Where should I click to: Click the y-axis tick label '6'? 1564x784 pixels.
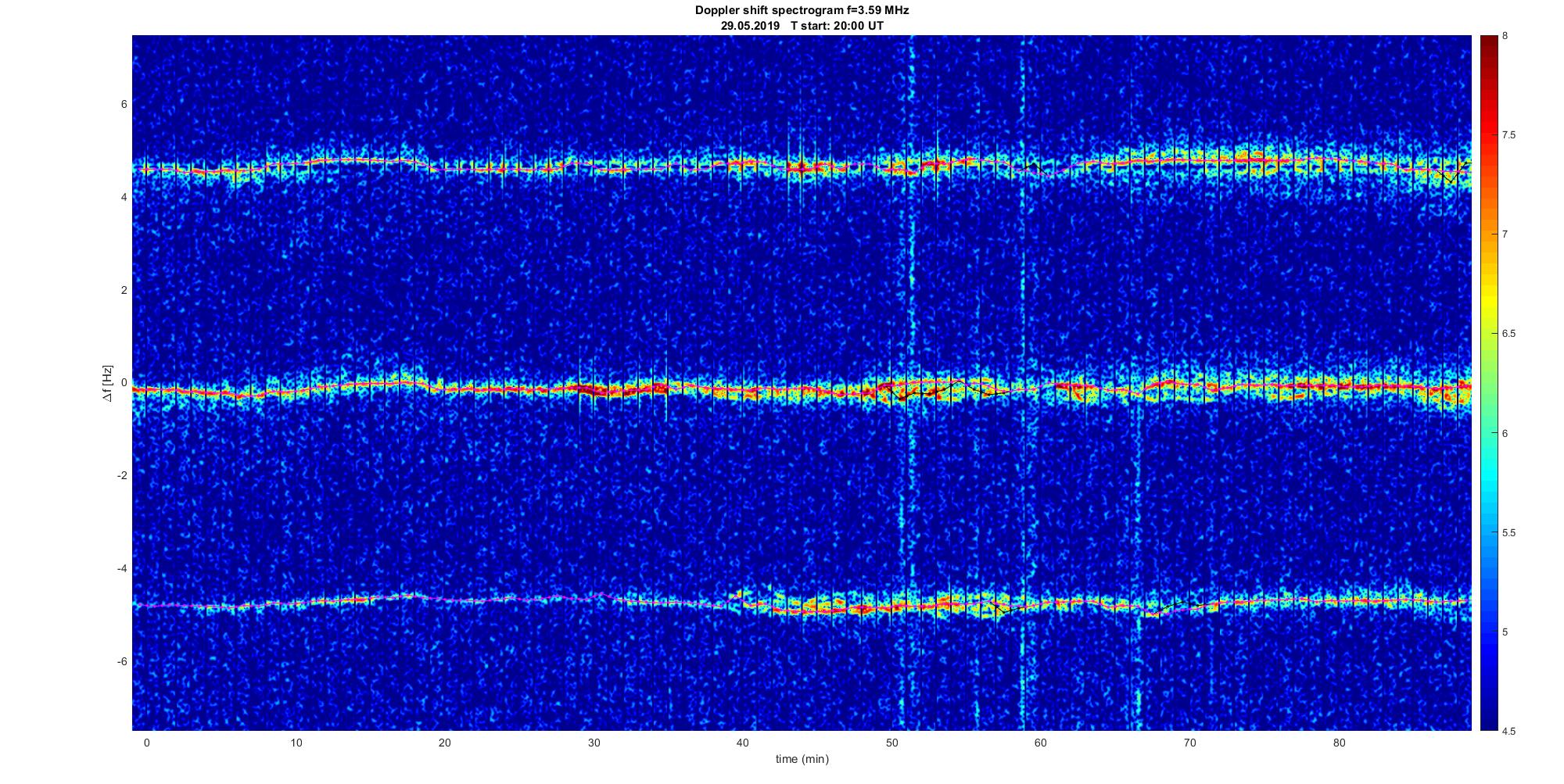124,104
